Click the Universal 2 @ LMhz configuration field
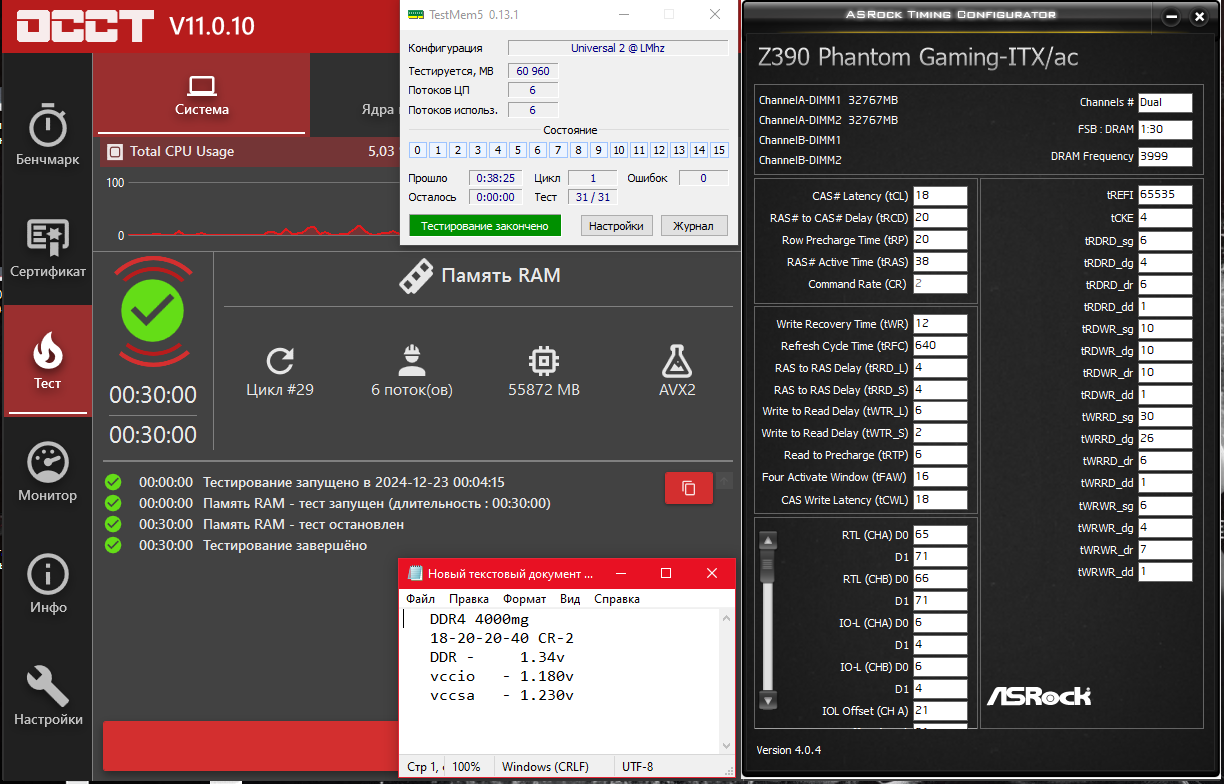Image resolution: width=1224 pixels, height=784 pixels. pos(618,48)
